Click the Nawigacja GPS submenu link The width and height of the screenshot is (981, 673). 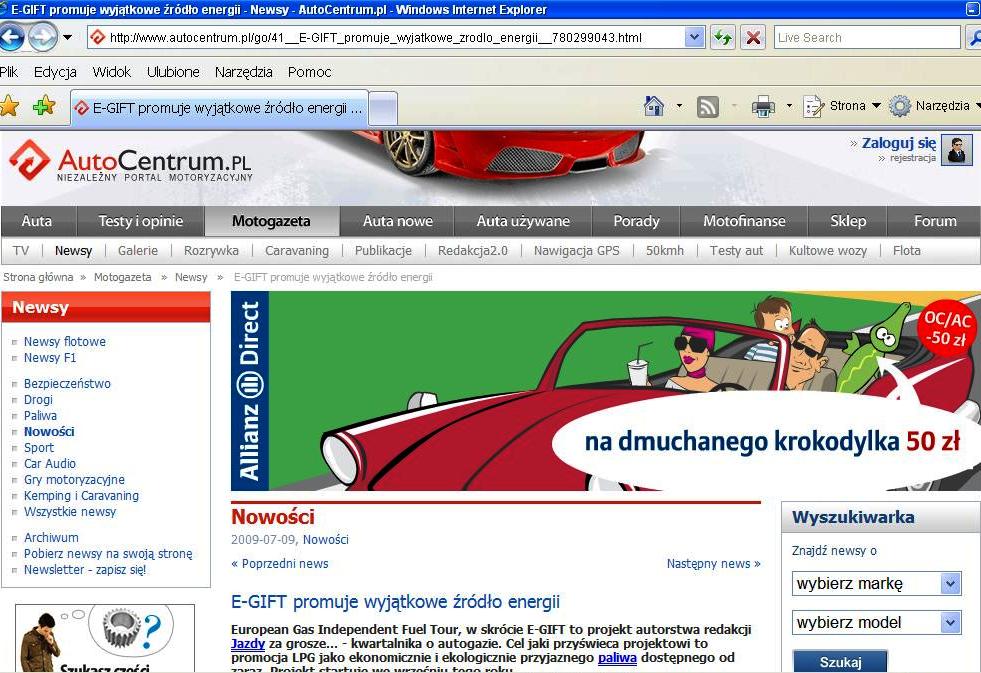pos(576,251)
